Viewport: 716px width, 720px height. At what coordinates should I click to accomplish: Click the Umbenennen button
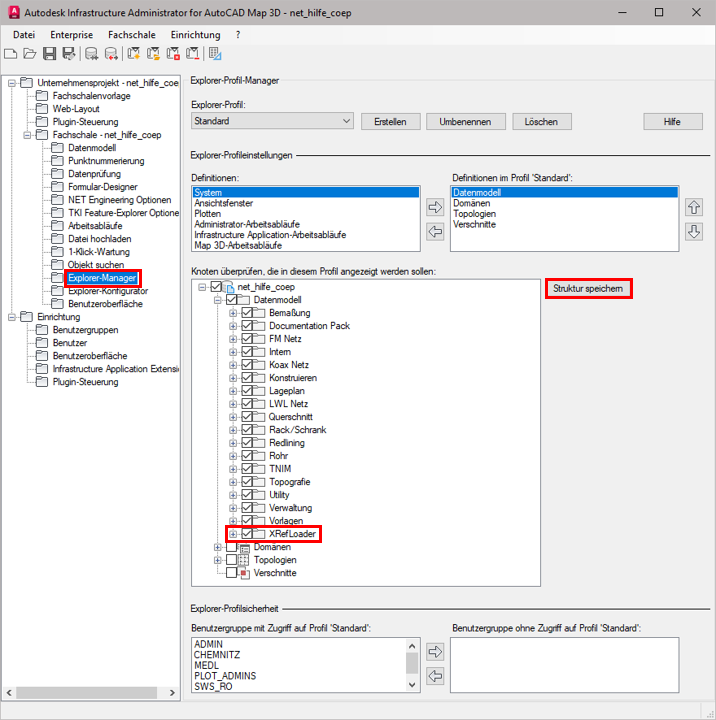(465, 122)
